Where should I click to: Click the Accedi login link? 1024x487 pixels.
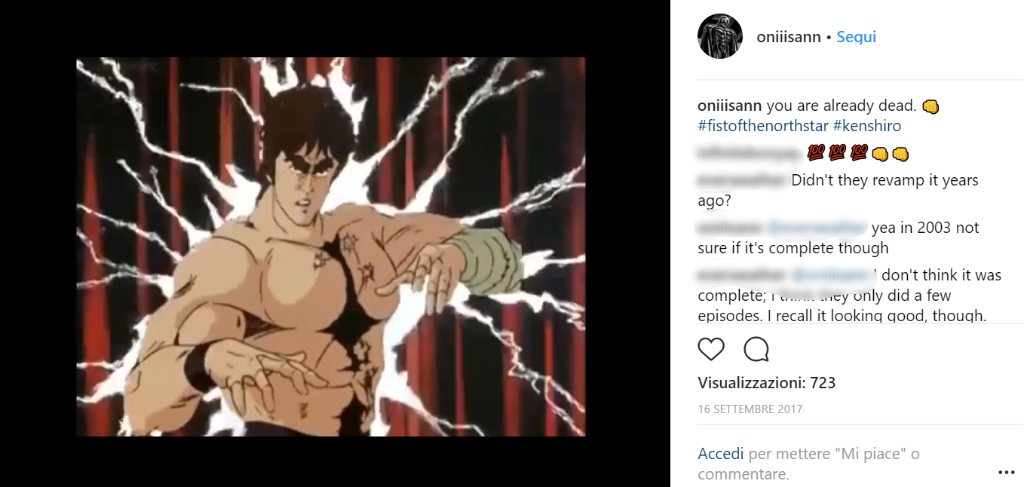pyautogui.click(x=721, y=453)
